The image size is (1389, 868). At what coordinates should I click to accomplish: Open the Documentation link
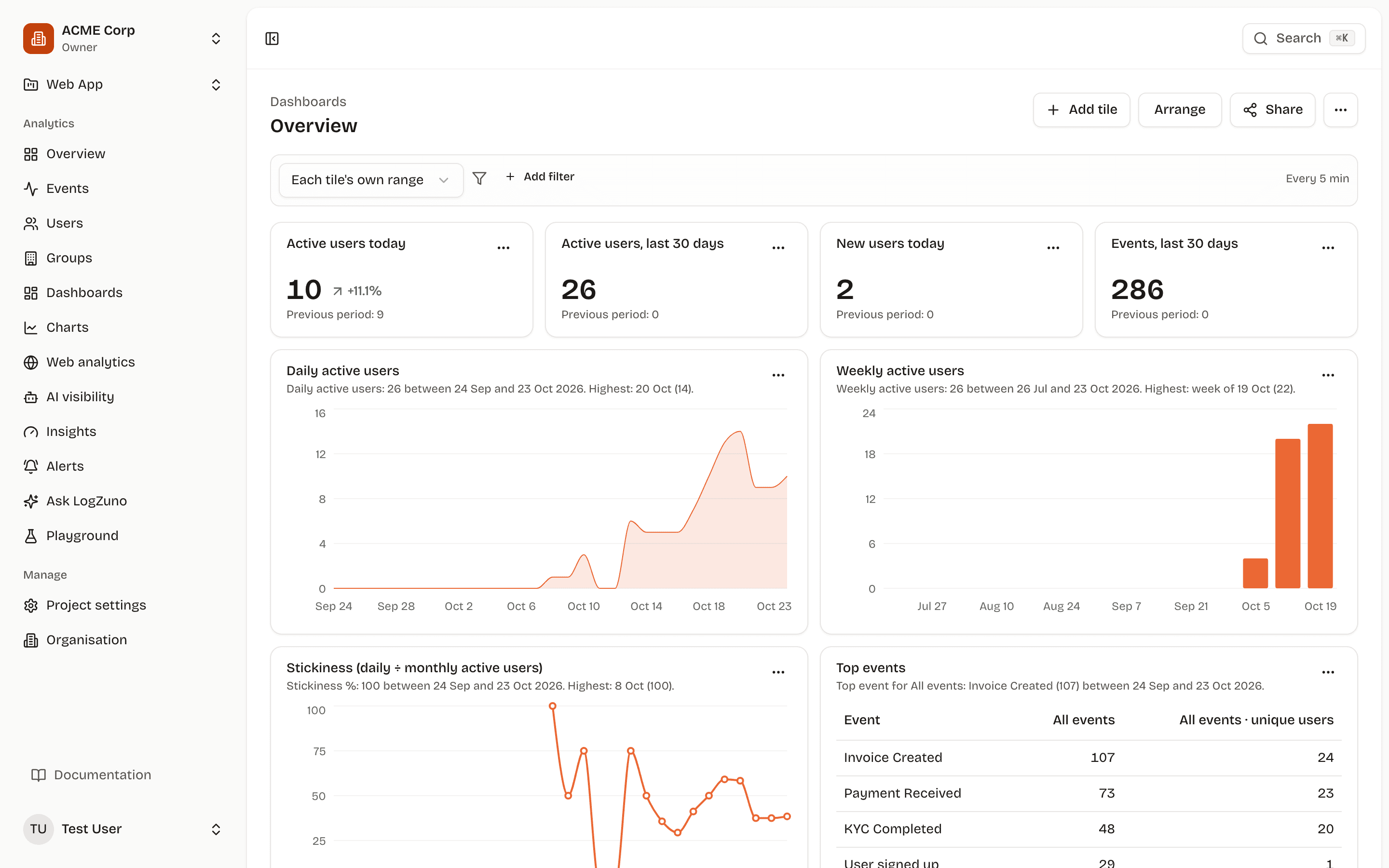click(x=91, y=775)
